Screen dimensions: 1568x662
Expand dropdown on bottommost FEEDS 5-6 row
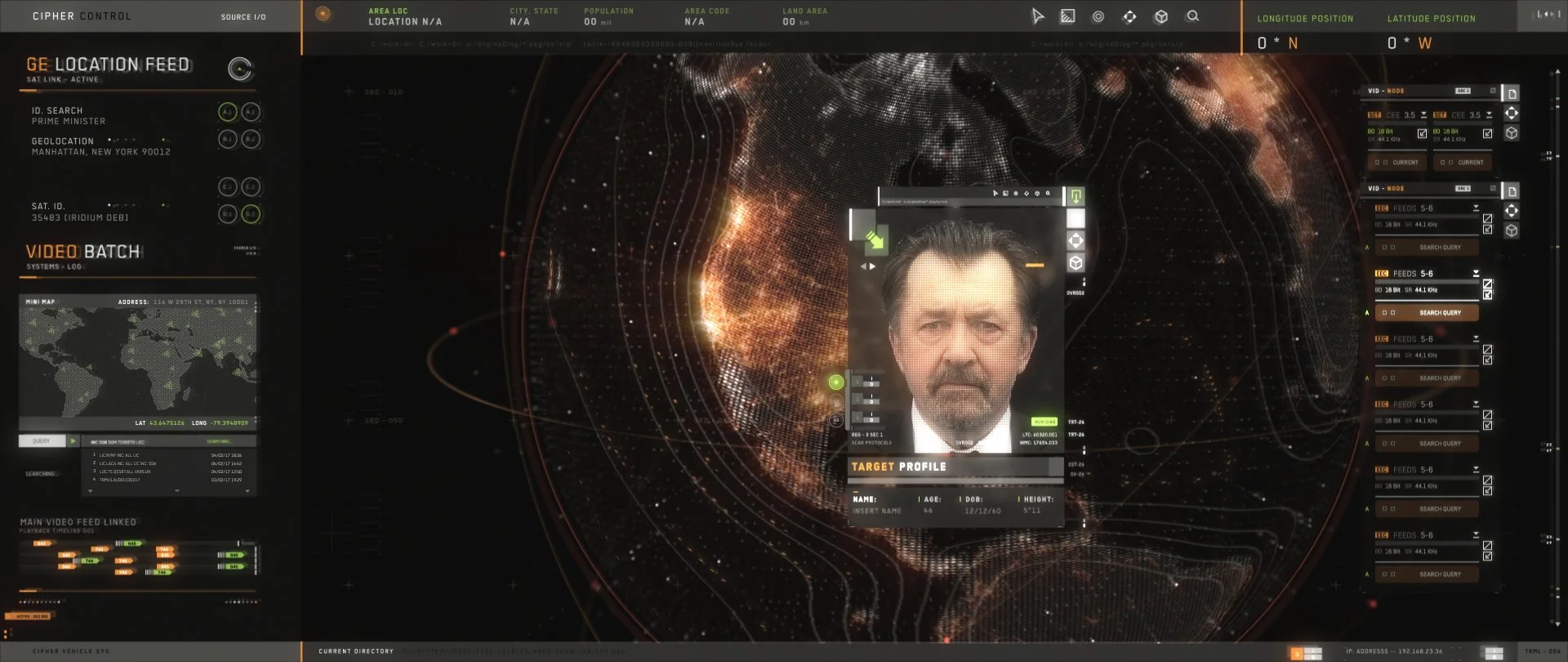(x=1476, y=535)
